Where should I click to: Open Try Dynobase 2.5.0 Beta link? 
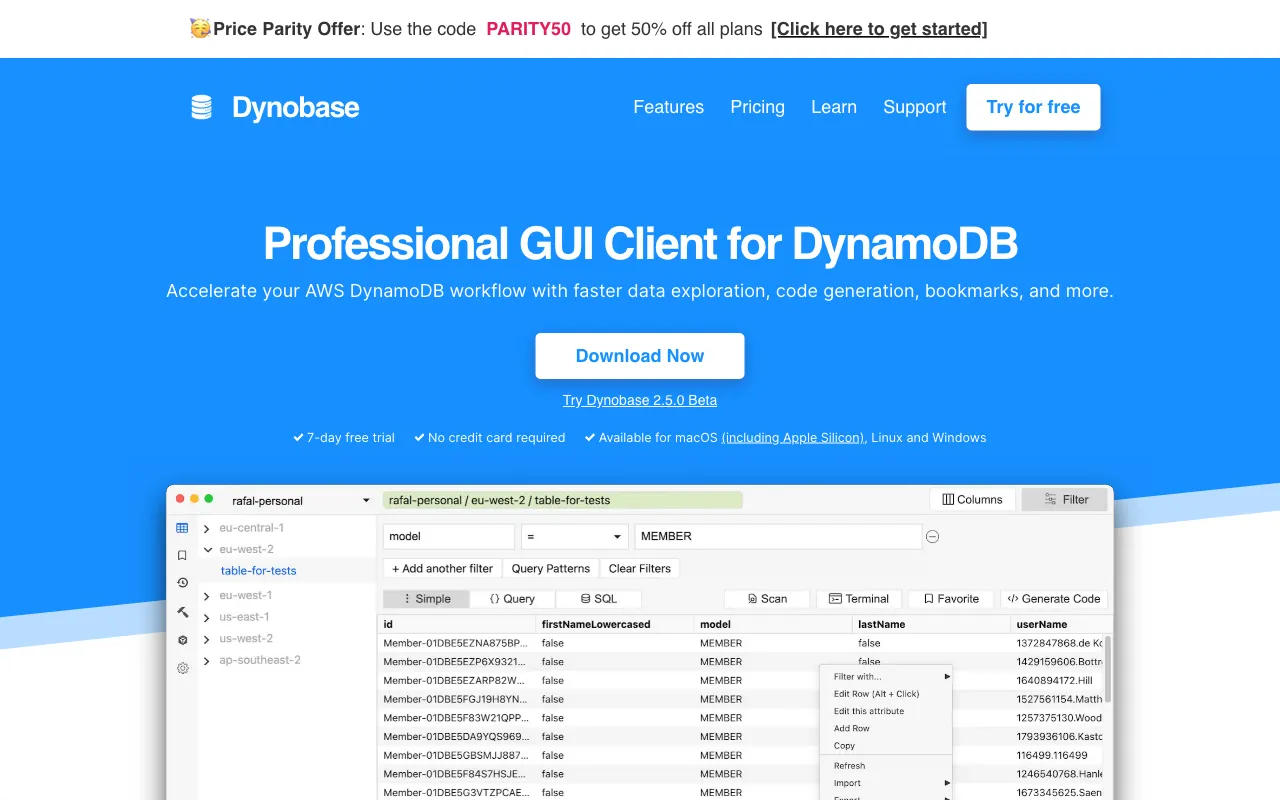[x=640, y=400]
